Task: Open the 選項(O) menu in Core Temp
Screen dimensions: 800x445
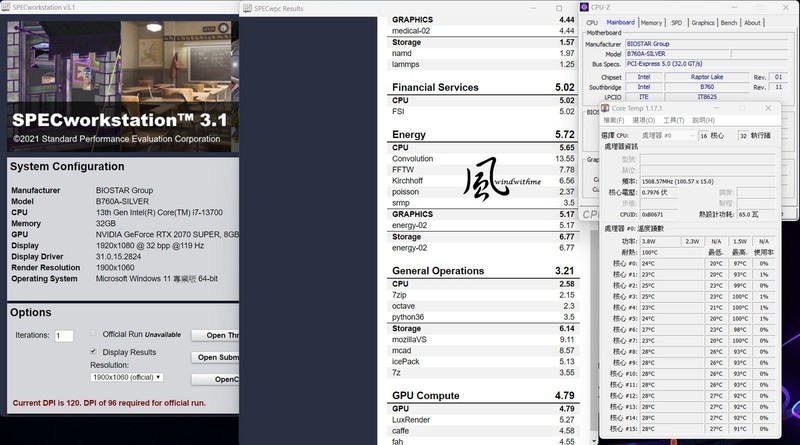Action: (643, 120)
